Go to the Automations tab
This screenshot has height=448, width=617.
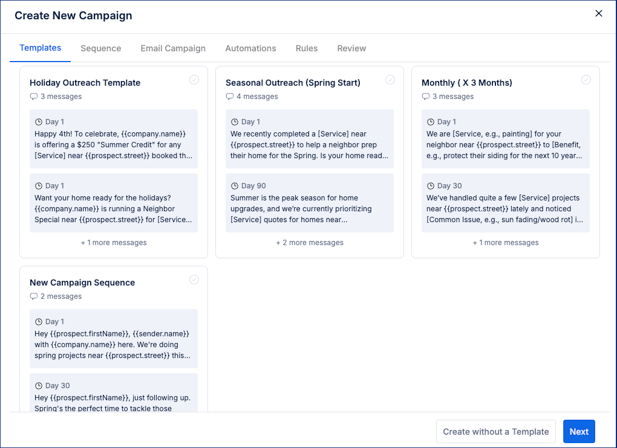[x=250, y=48]
